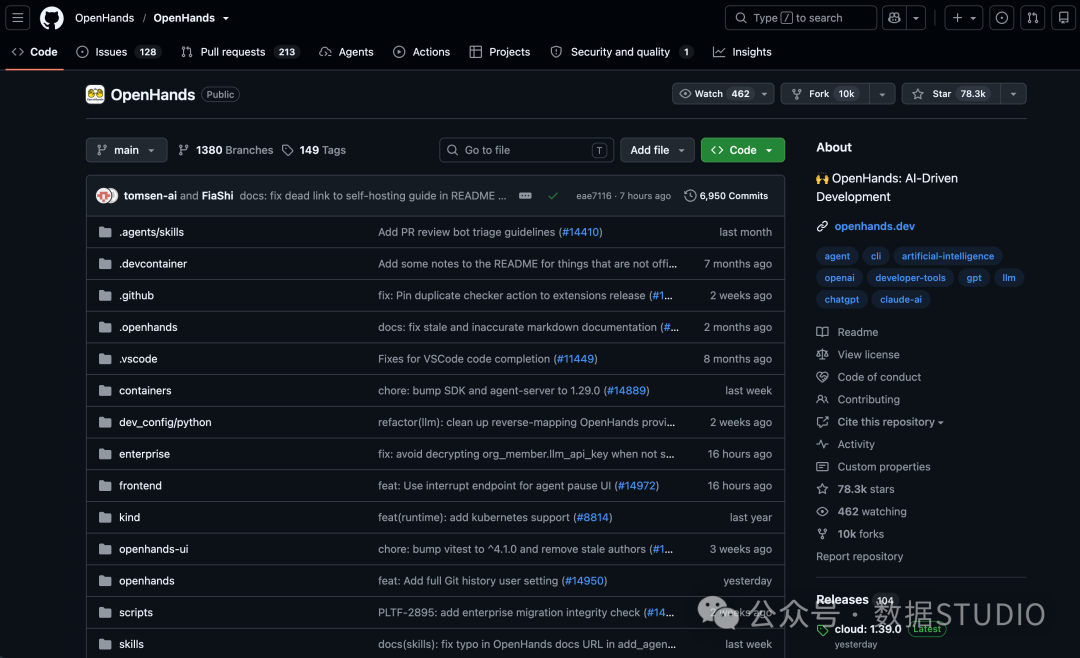Click the OpenHands repository avatar logo
This screenshot has width=1080, height=658.
coord(95,94)
